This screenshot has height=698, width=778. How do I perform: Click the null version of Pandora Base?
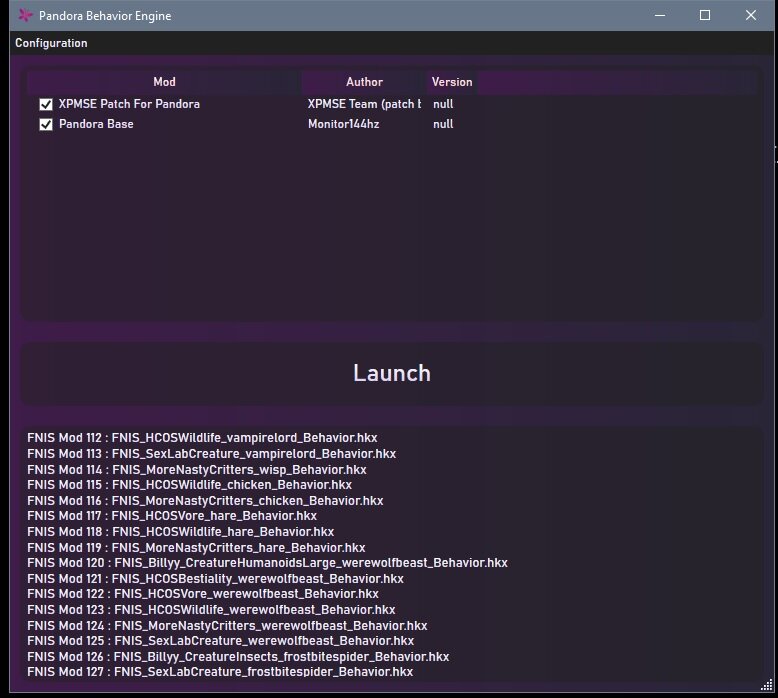tap(443, 124)
